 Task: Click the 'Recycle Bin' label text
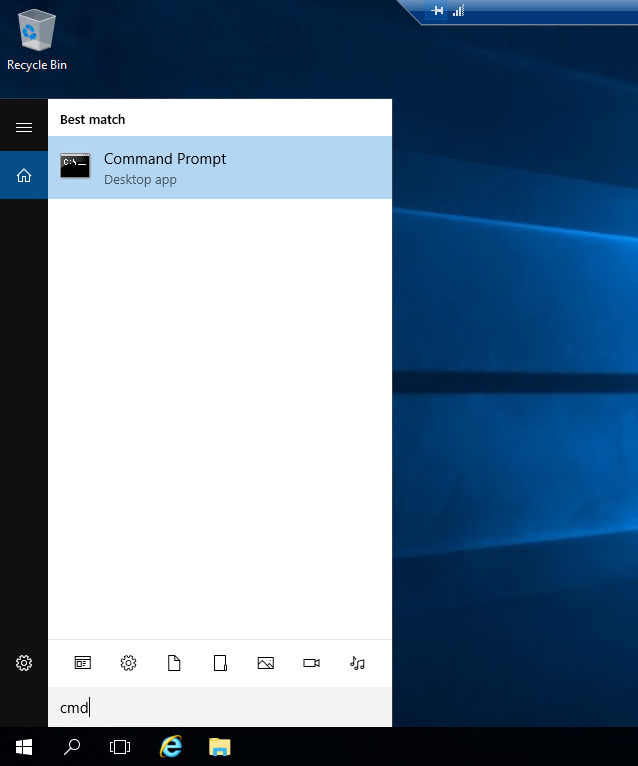(37, 65)
